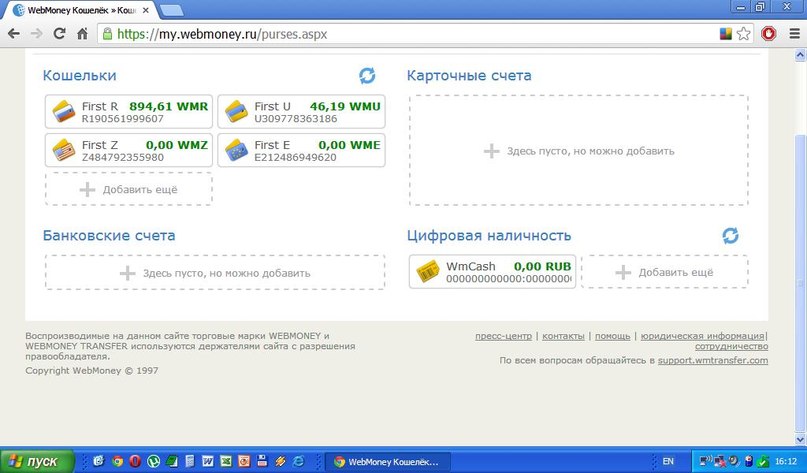The width and height of the screenshot is (807, 473).
Task: Open the пресс-центр footer link
Action: 504,336
